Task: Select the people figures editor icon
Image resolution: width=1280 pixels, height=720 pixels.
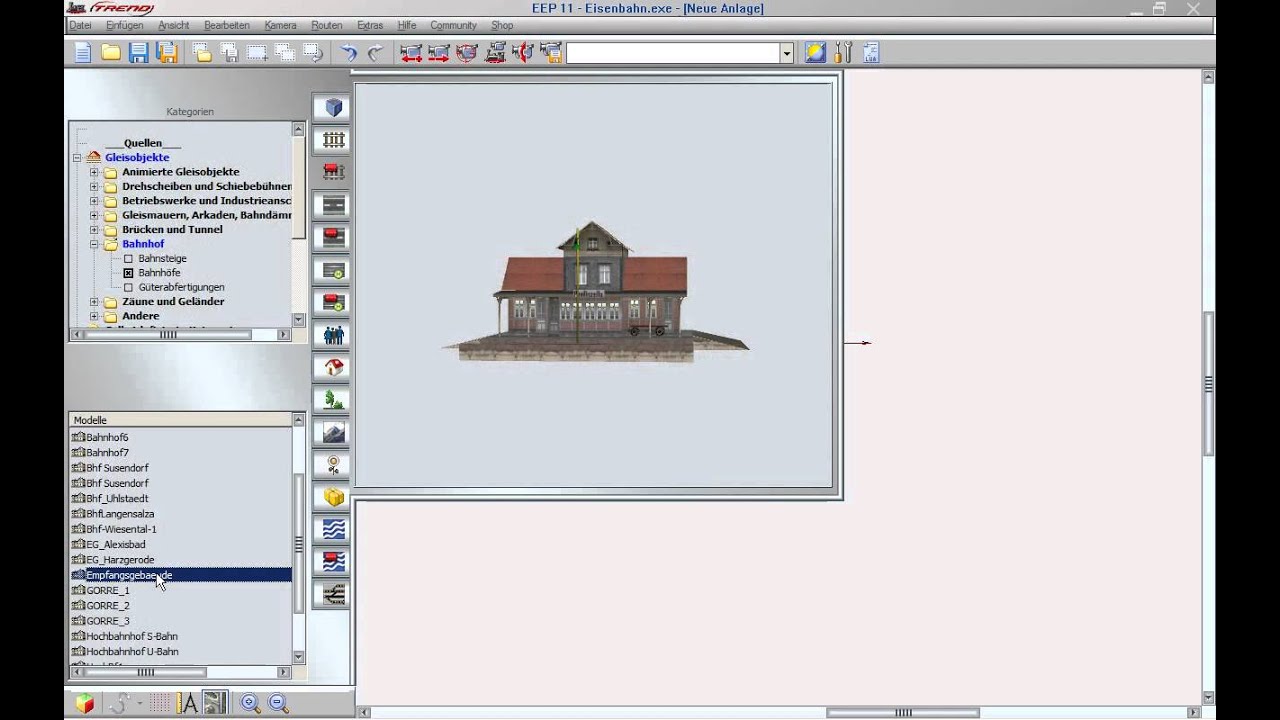Action: point(333,335)
